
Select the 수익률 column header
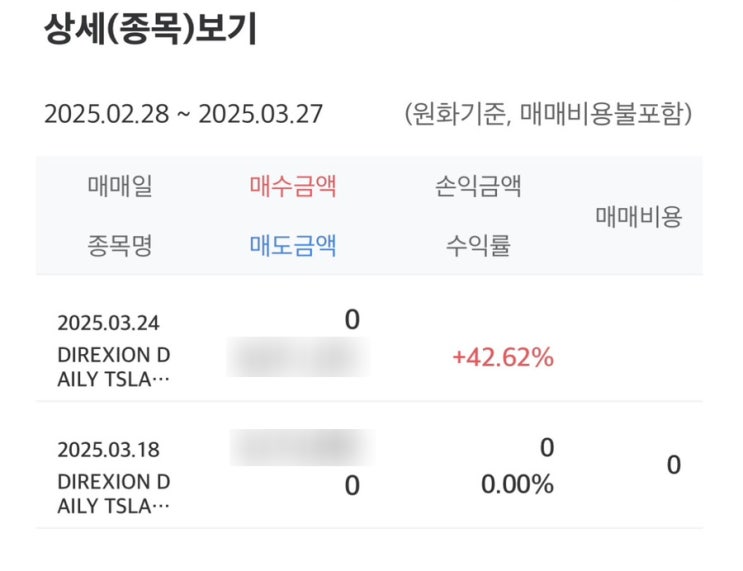pos(478,245)
